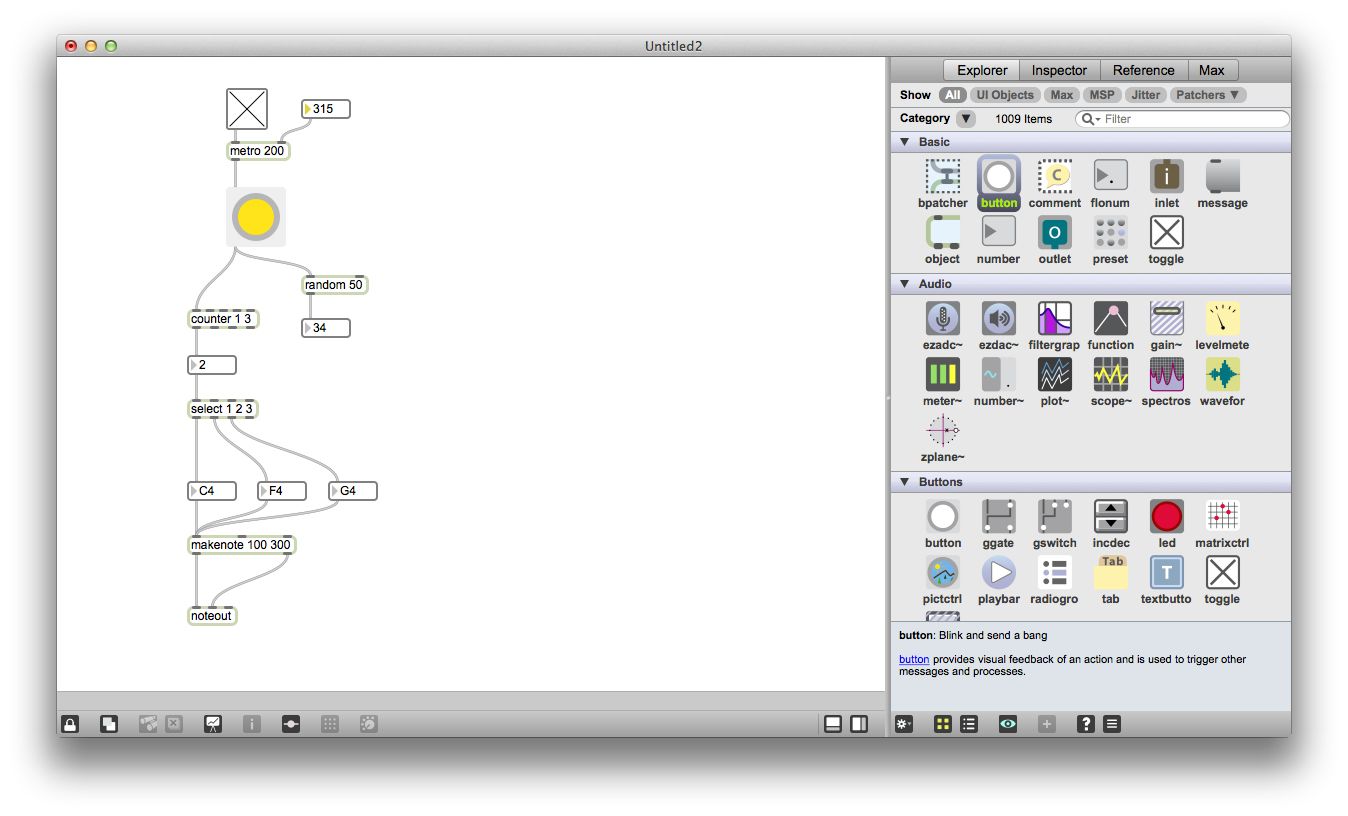Open the Reference tab

click(x=1143, y=70)
